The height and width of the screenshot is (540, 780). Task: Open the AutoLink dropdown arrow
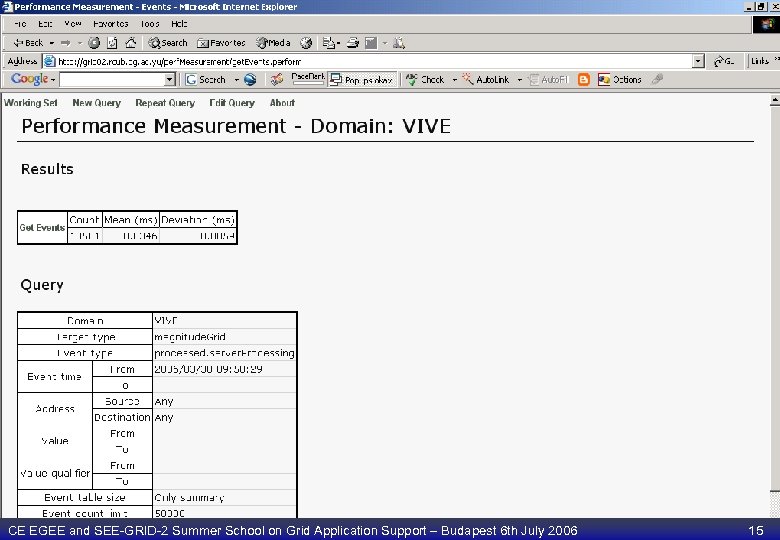520,80
